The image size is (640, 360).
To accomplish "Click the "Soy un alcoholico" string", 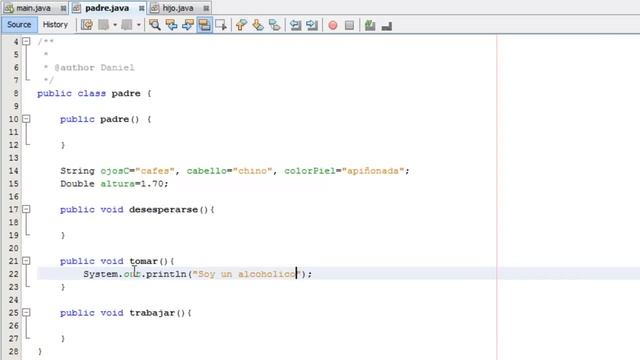I will 247,274.
